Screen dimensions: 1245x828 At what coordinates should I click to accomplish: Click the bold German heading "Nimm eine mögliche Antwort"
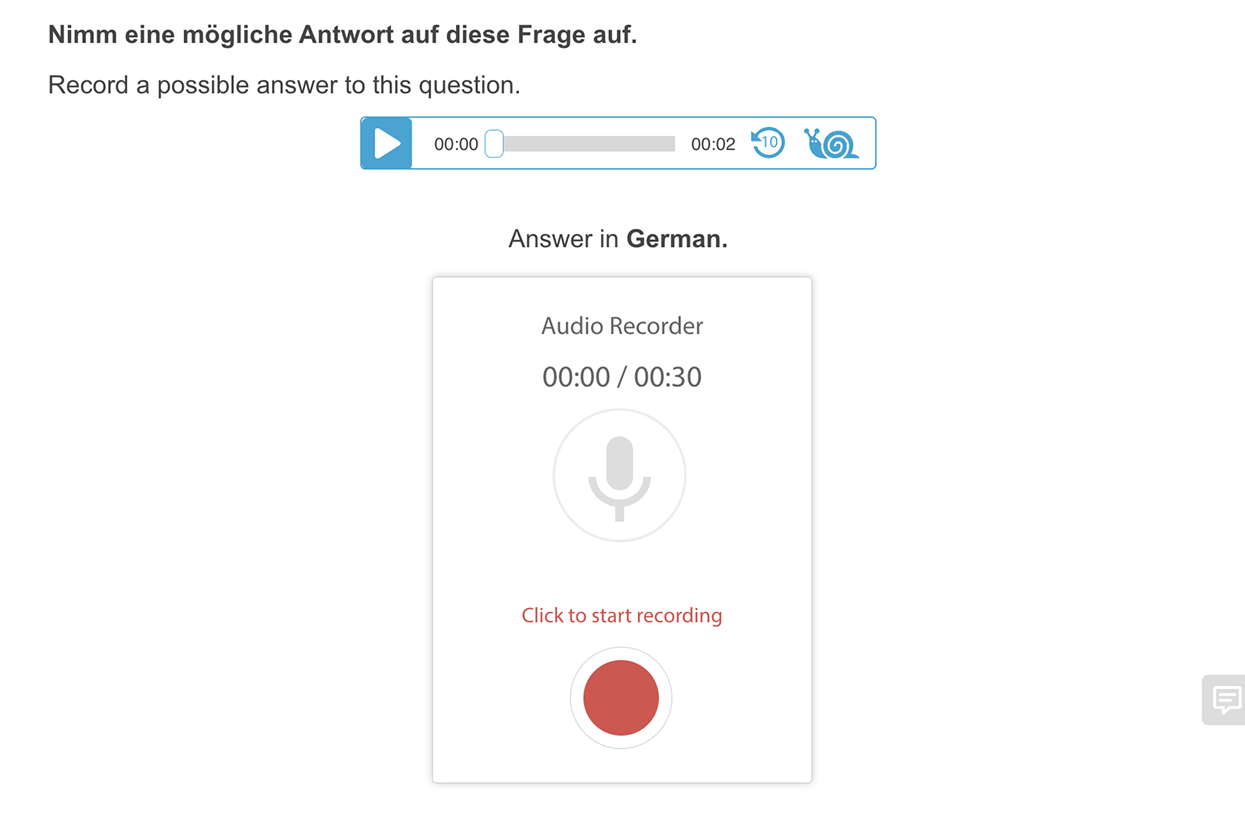point(342,35)
